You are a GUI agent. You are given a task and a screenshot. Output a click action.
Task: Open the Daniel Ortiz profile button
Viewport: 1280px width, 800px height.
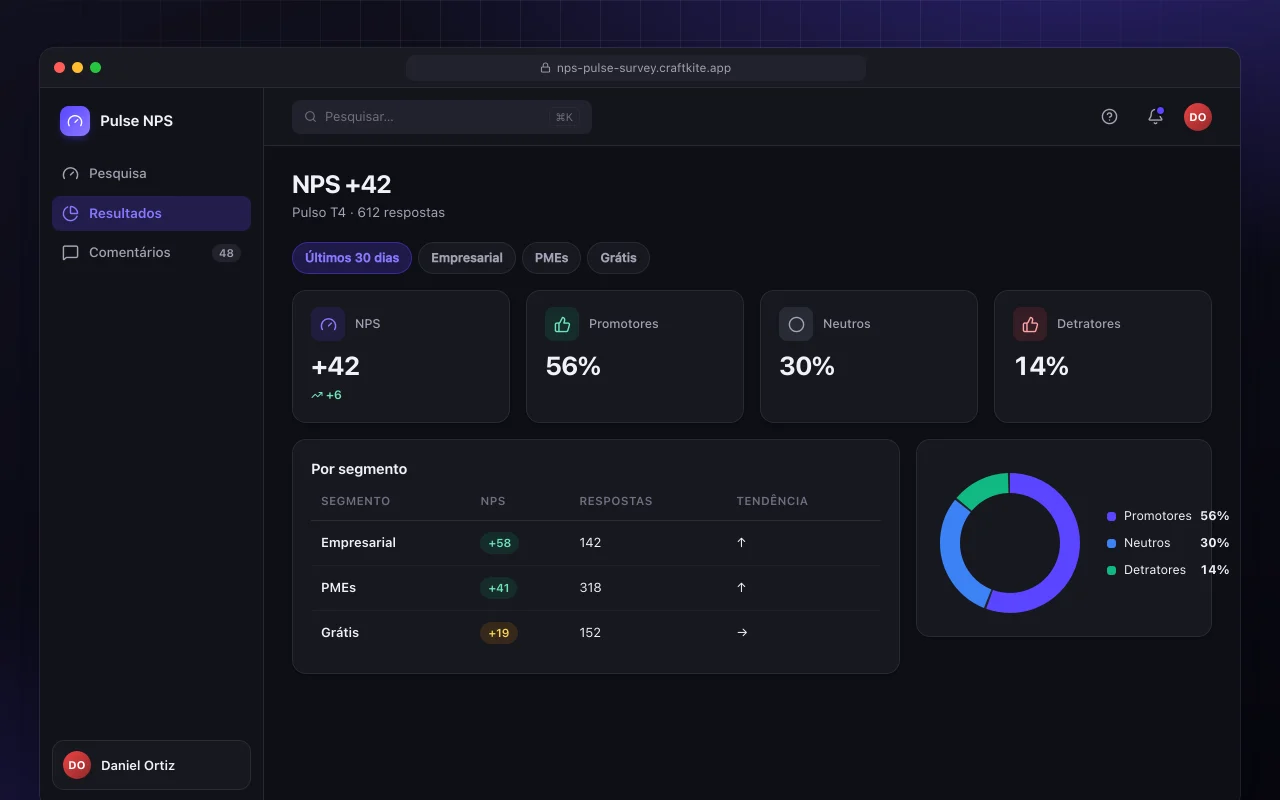[x=151, y=765]
